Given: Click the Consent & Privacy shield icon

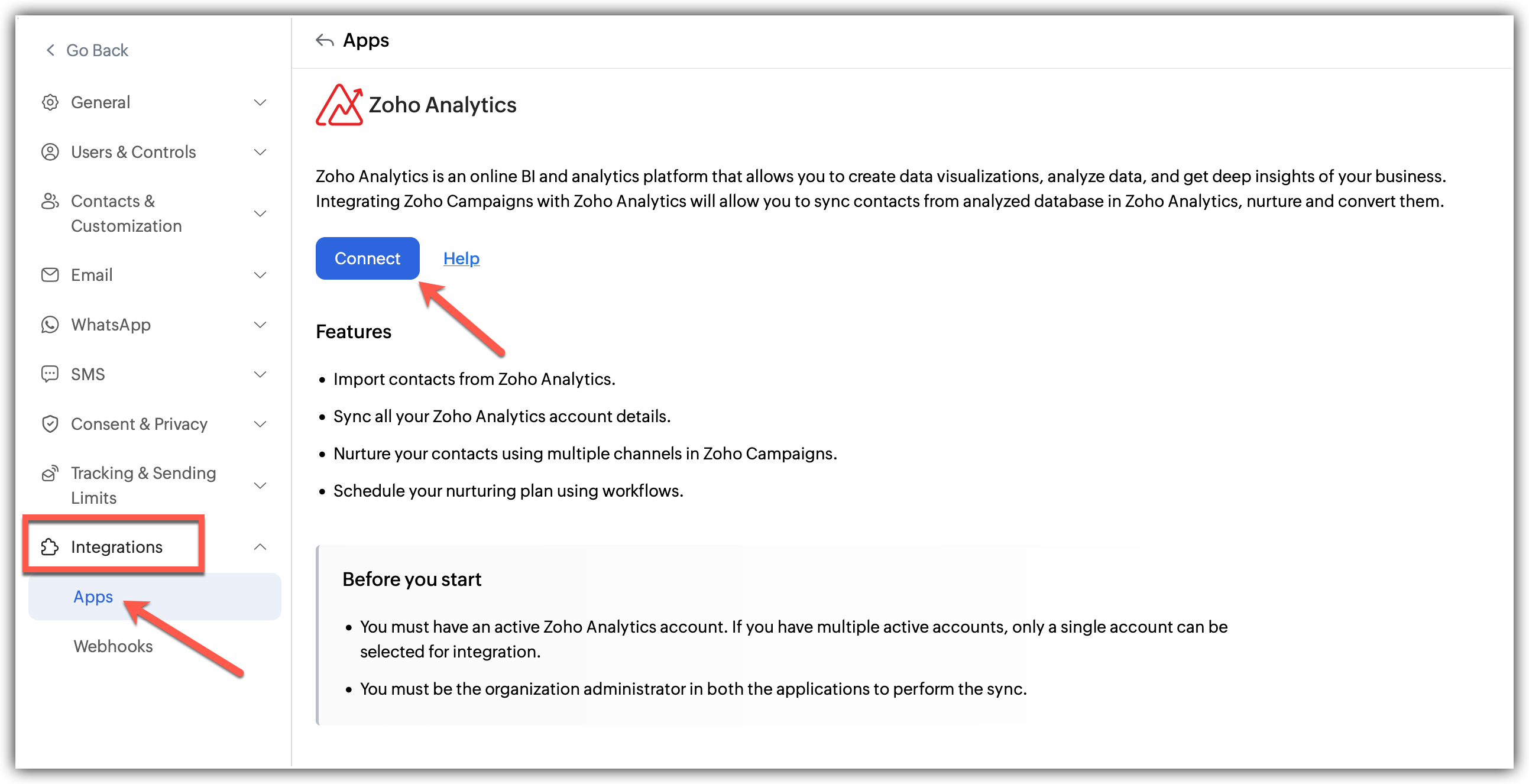Looking at the screenshot, I should (x=50, y=424).
